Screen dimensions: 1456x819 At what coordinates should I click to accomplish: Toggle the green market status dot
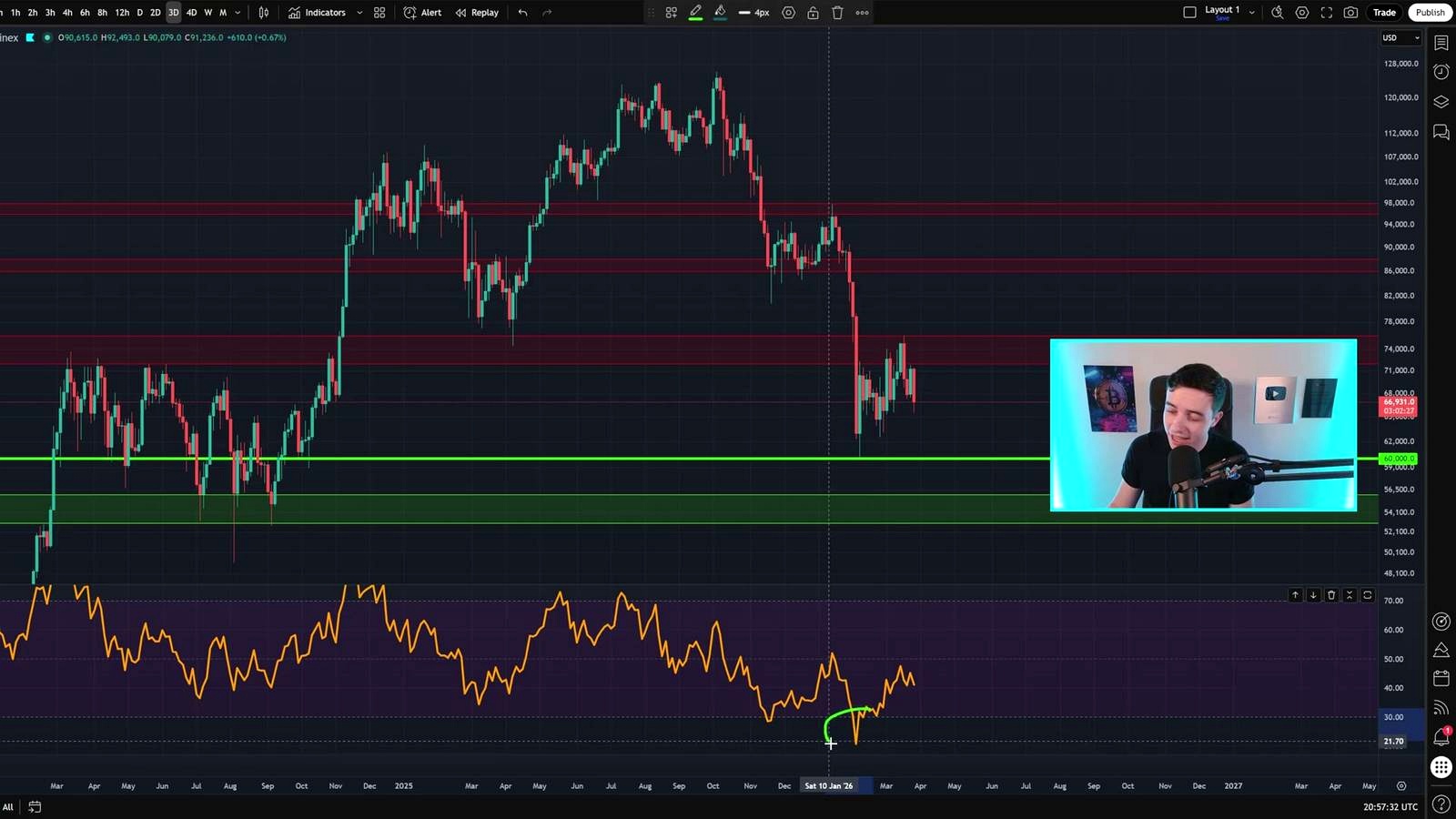pos(47,37)
